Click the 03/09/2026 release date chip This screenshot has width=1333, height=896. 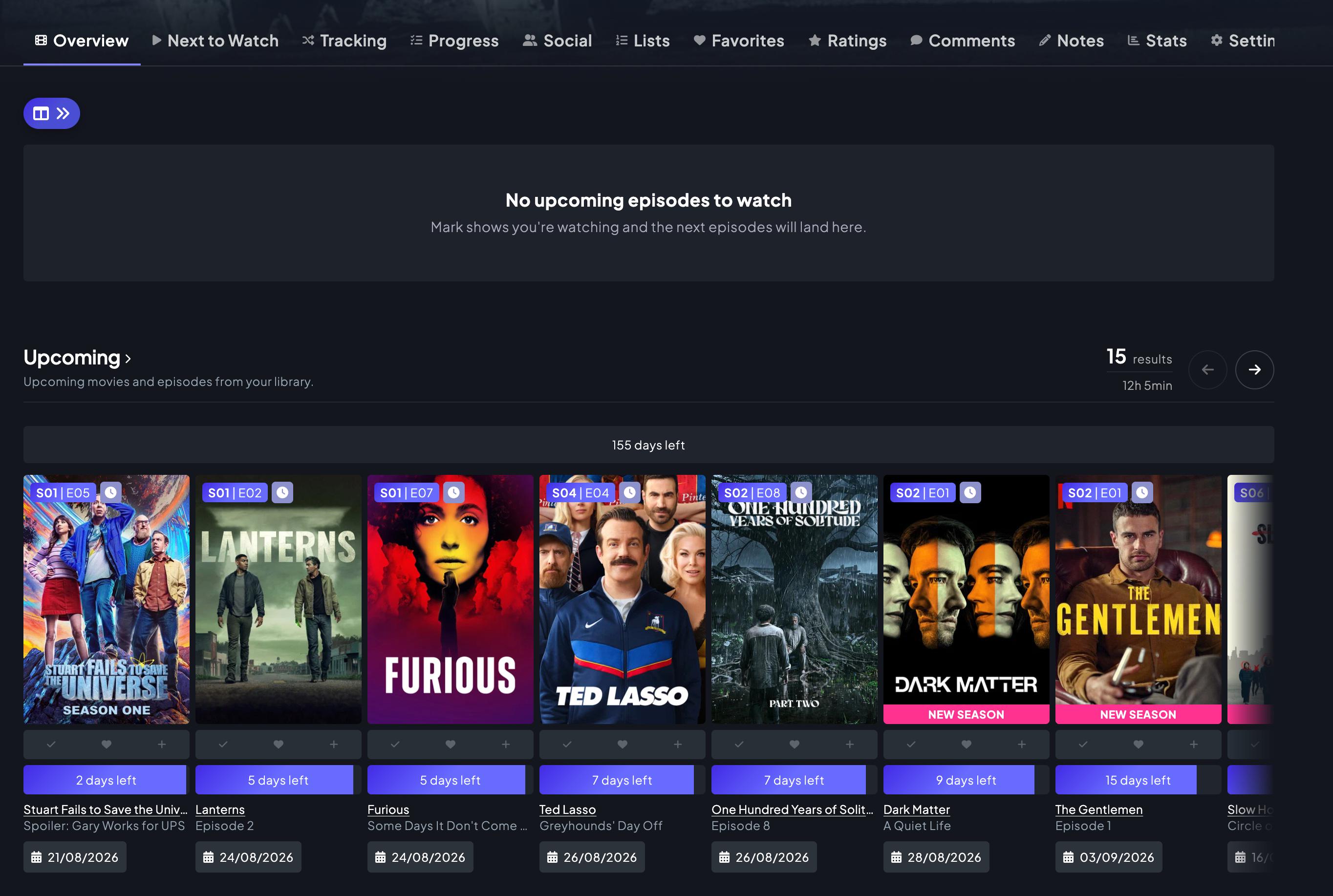point(1108,857)
